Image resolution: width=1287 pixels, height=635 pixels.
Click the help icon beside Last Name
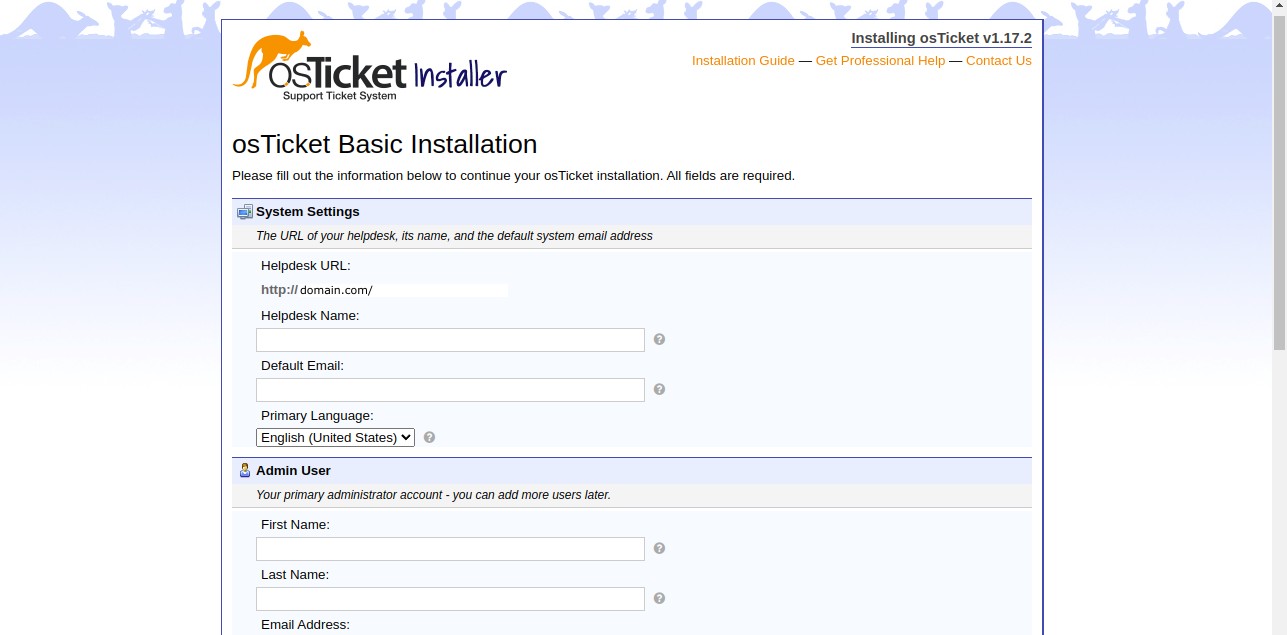click(x=659, y=598)
